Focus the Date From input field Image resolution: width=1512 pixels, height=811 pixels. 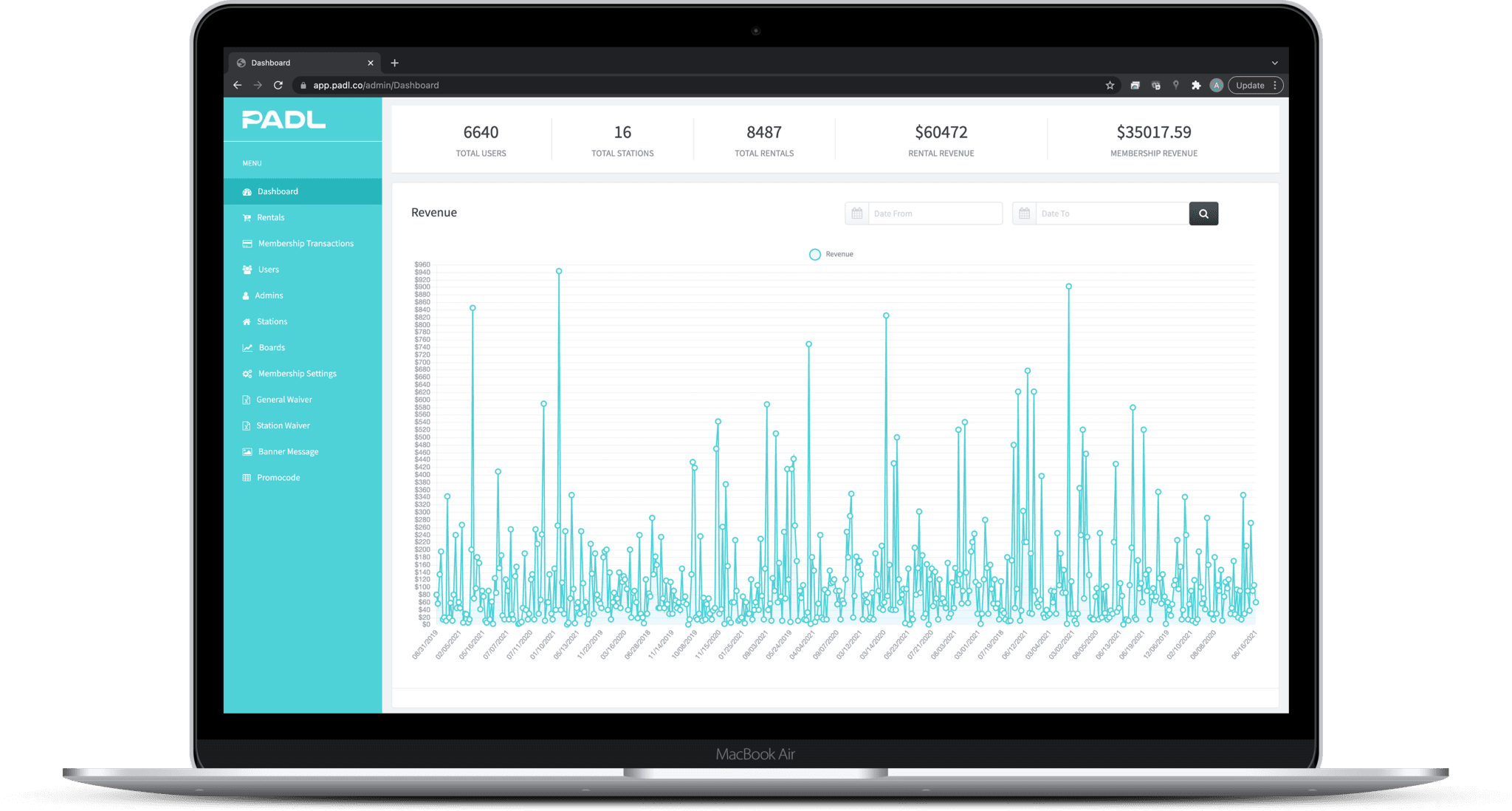(x=934, y=213)
